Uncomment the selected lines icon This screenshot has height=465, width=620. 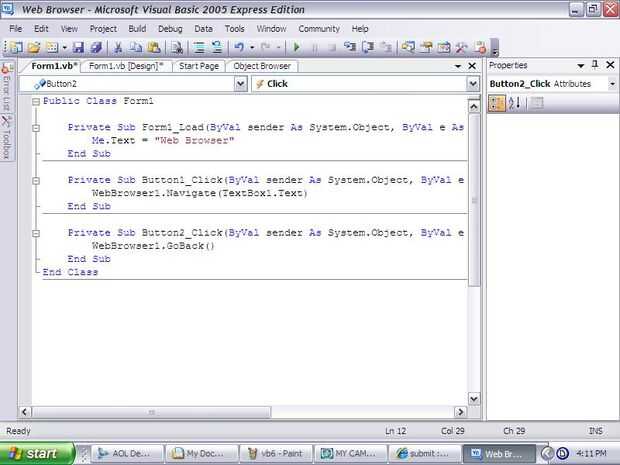(x=217, y=47)
